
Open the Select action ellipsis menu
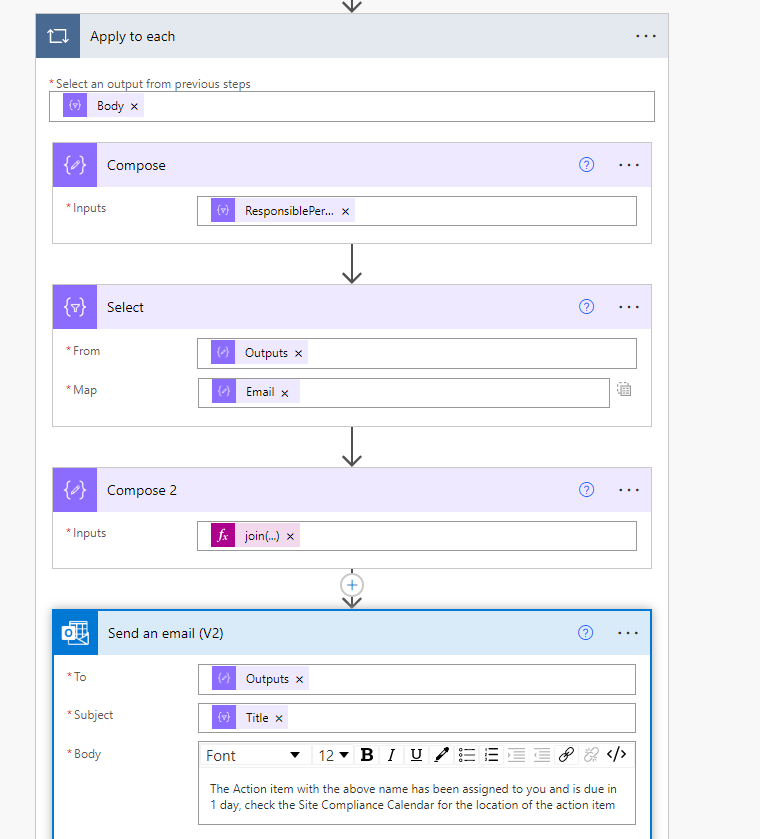(x=628, y=307)
